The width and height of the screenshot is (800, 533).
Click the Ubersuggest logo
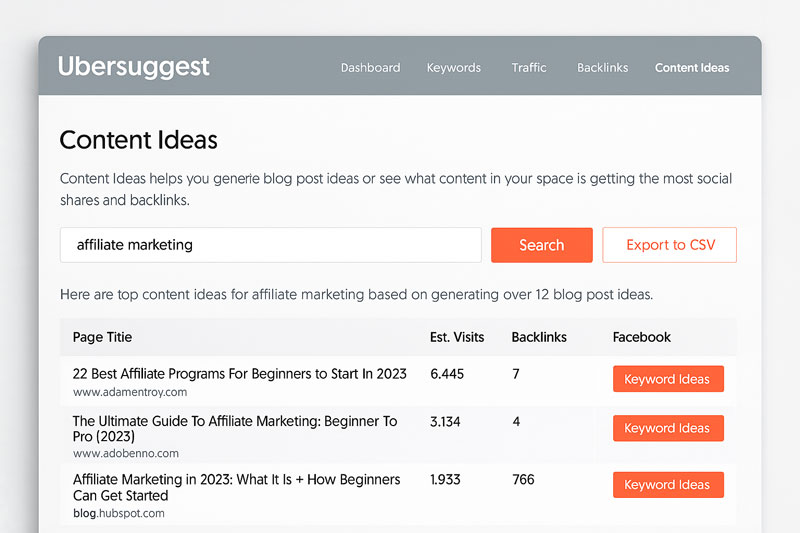(133, 67)
